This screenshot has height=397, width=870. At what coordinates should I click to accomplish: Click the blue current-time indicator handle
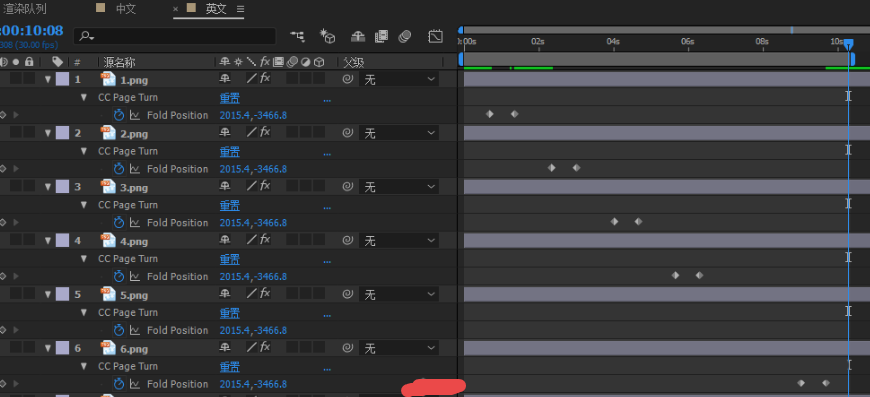coord(848,43)
